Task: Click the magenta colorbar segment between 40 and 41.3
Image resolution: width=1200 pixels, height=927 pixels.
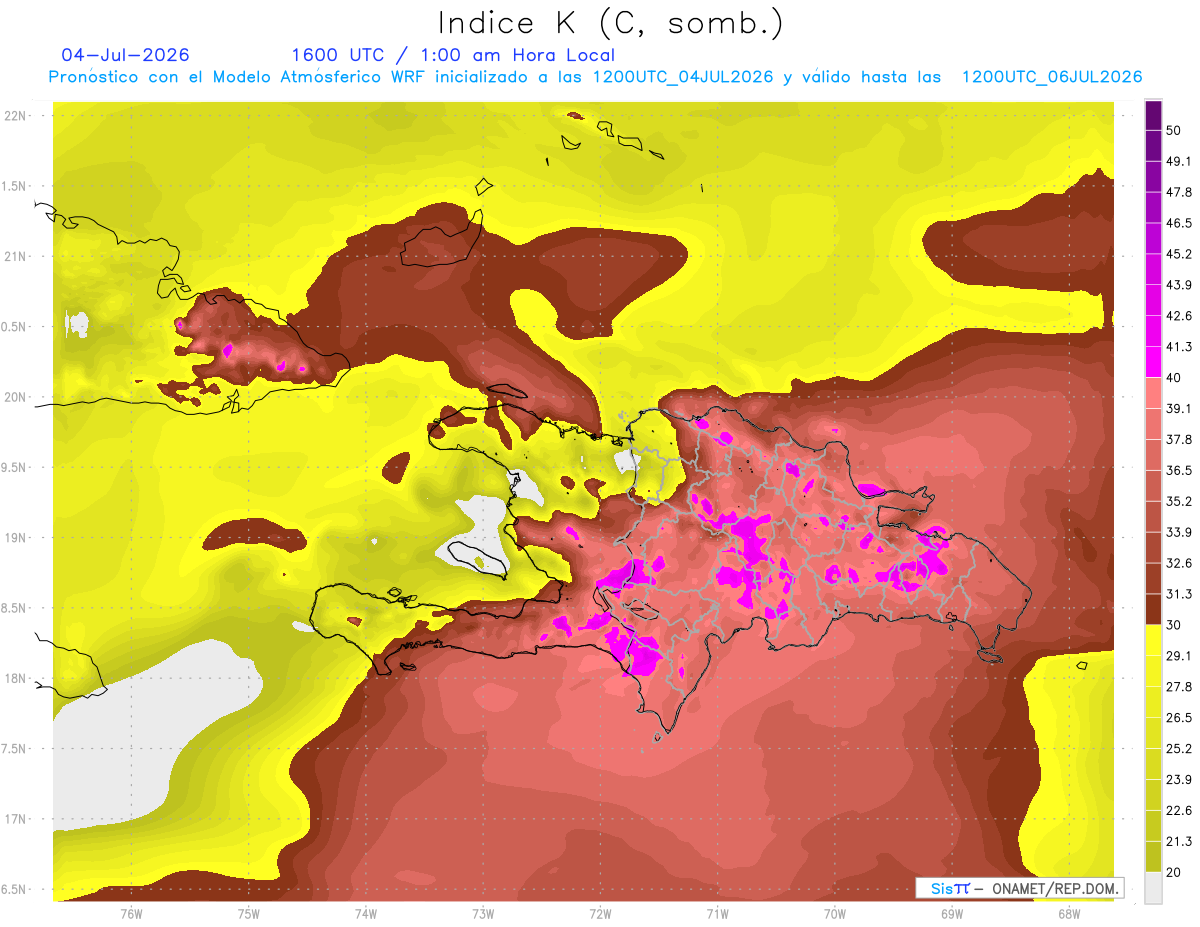Action: pyautogui.click(x=1153, y=362)
